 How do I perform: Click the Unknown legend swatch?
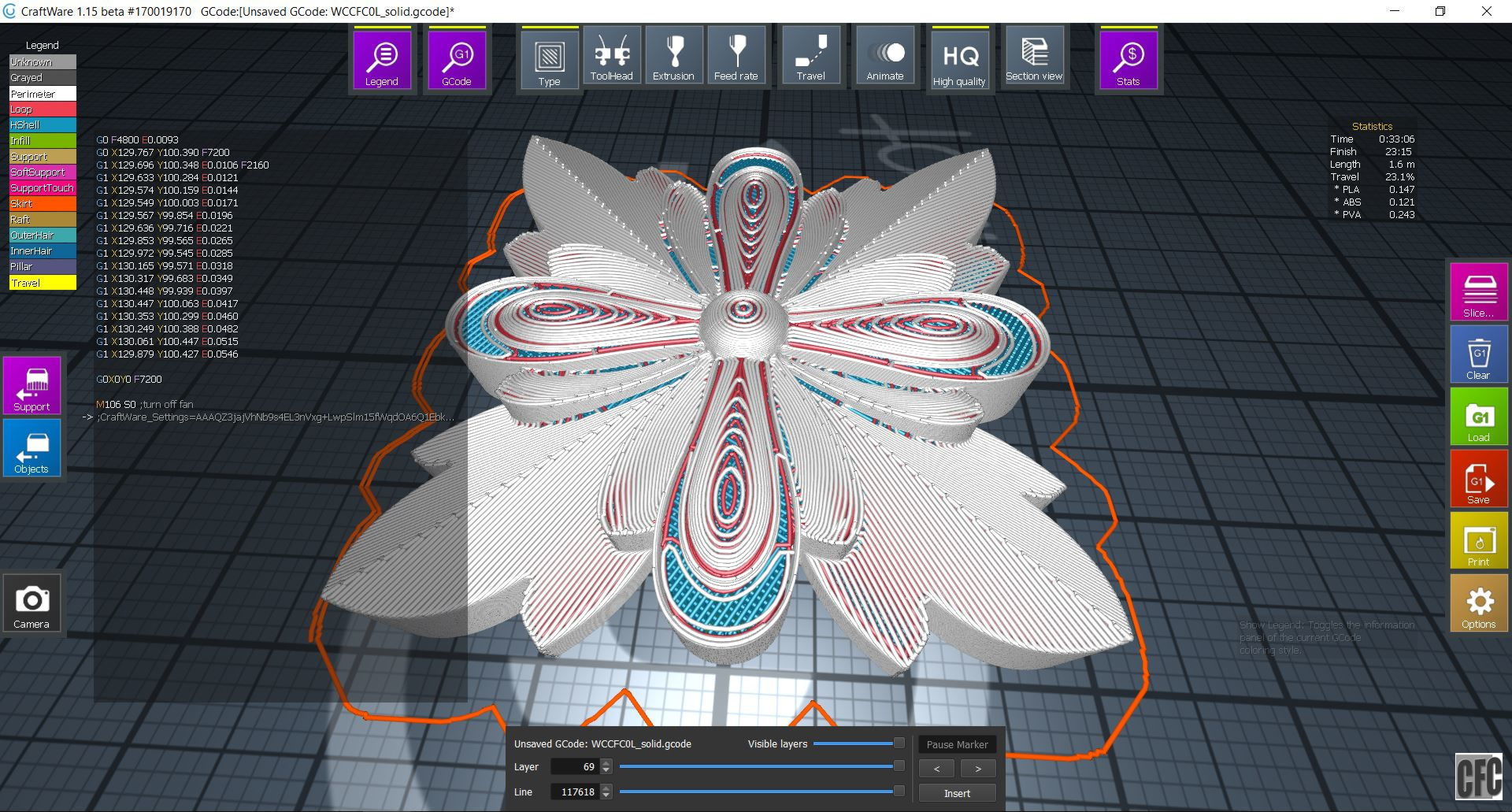(43, 61)
